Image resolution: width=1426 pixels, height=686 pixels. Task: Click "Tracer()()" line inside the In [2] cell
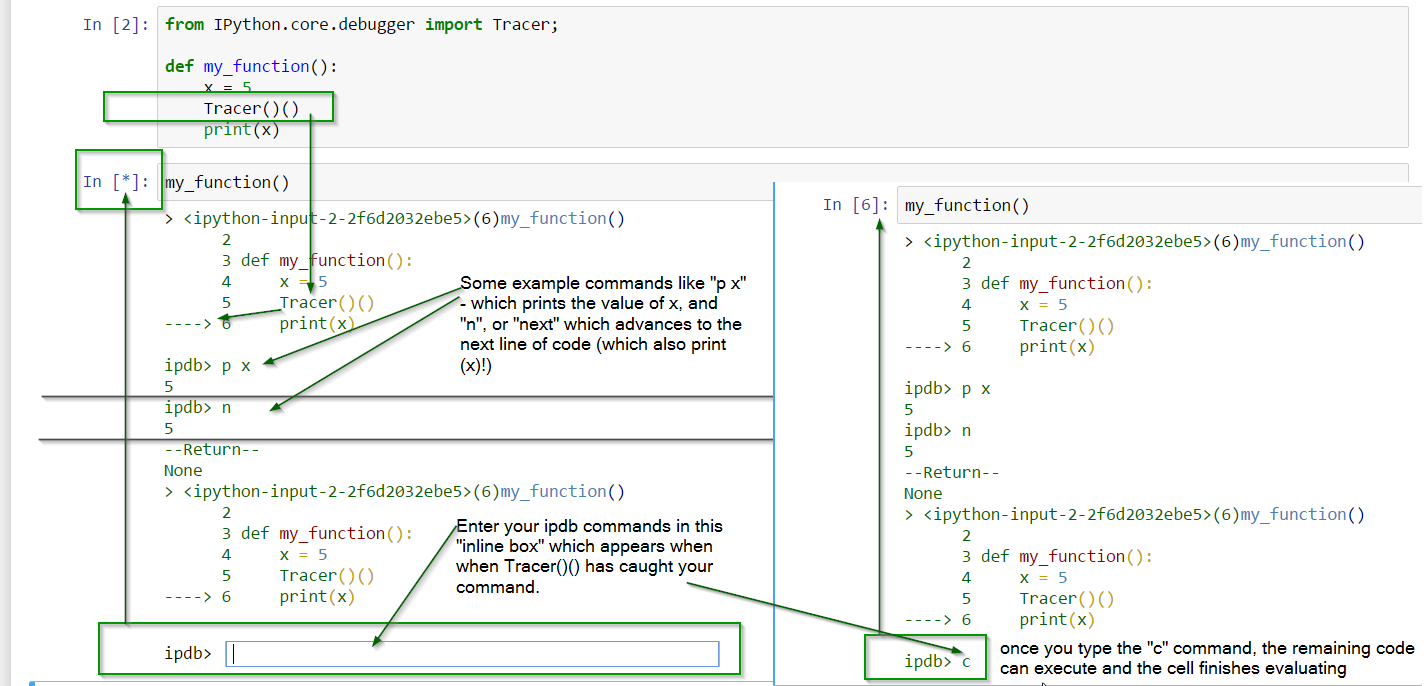coord(252,108)
